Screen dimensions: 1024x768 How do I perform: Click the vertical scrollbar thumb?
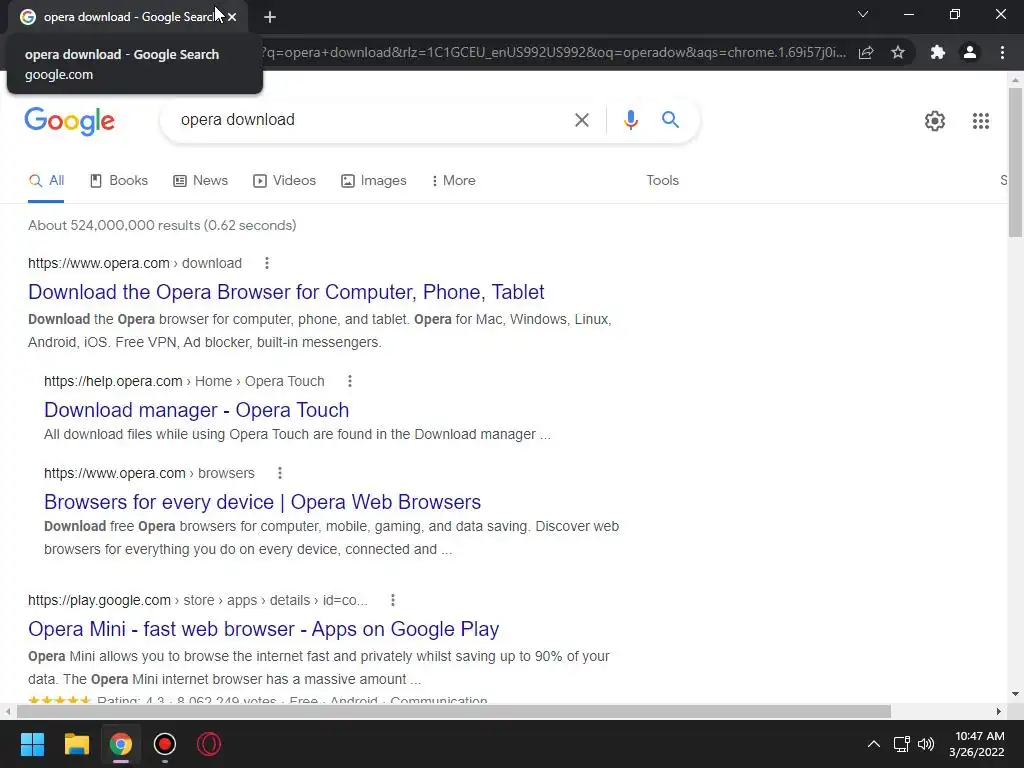click(x=1015, y=162)
